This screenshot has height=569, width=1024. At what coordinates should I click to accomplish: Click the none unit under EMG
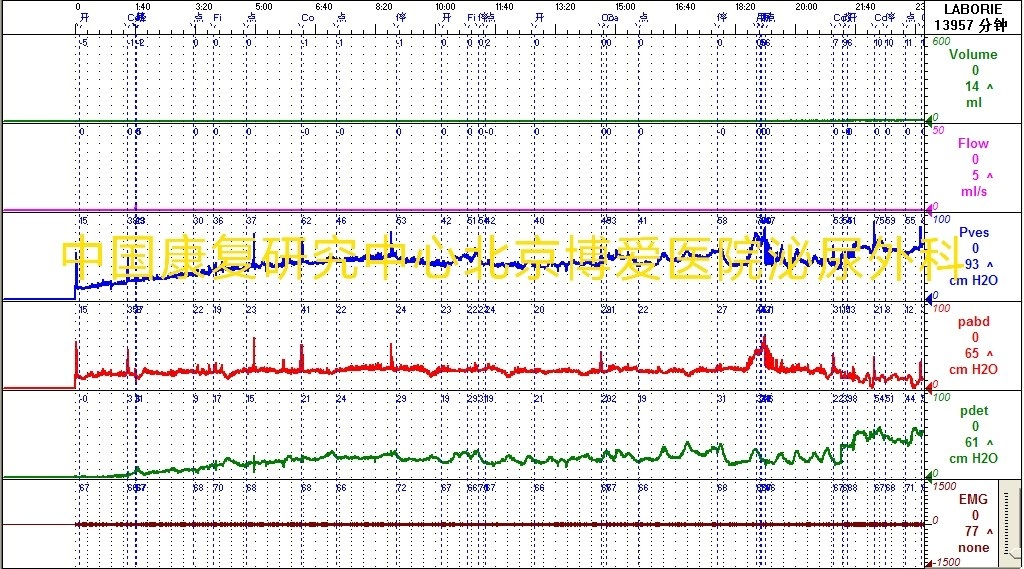[x=973, y=547]
